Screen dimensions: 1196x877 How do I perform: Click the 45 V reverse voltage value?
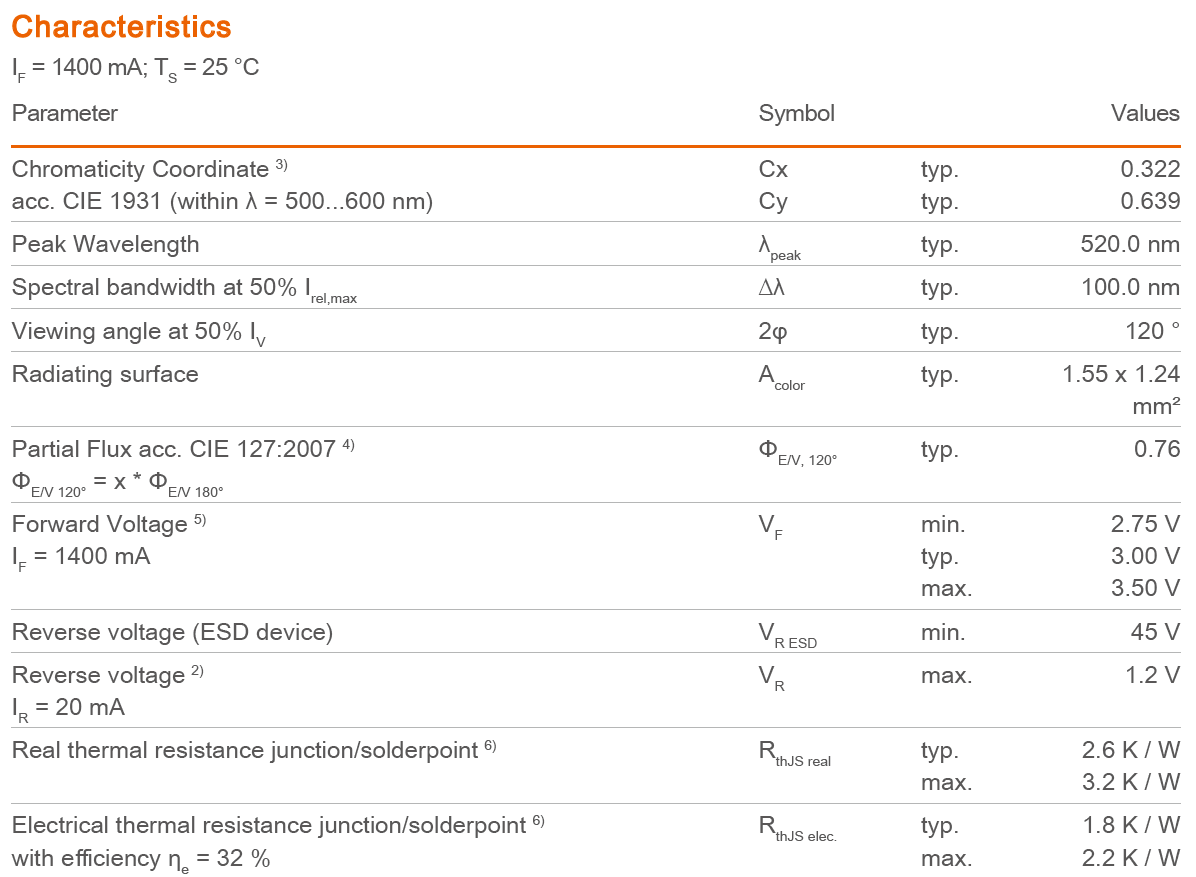tap(1155, 633)
